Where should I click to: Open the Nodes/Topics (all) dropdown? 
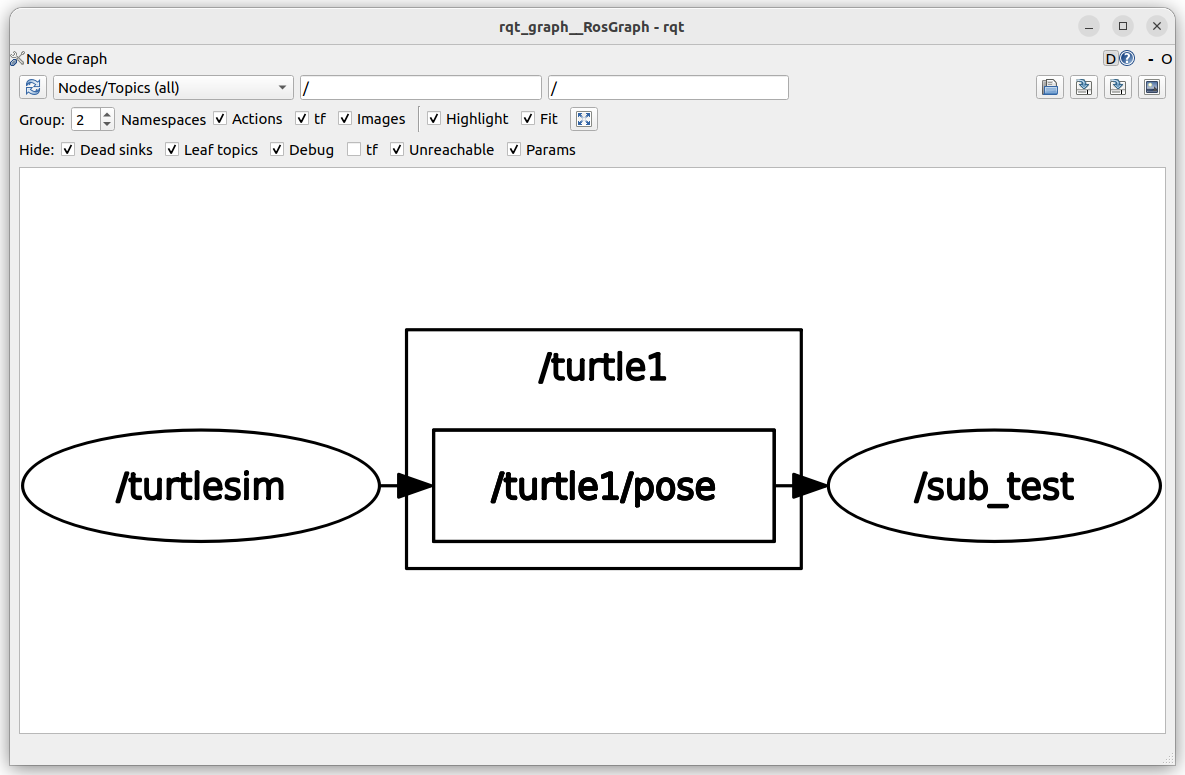[173, 88]
